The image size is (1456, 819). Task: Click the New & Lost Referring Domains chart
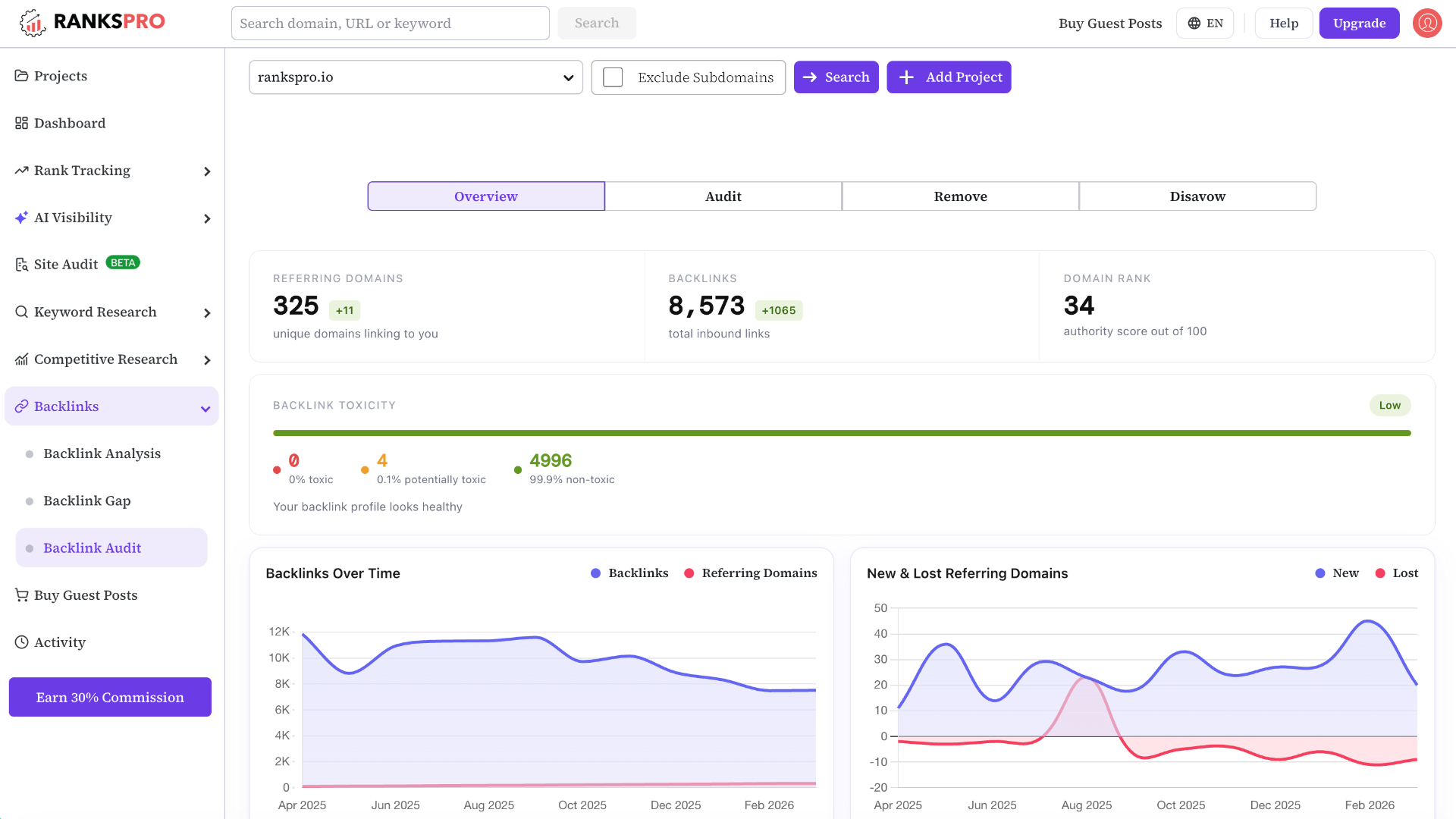[x=1157, y=698]
